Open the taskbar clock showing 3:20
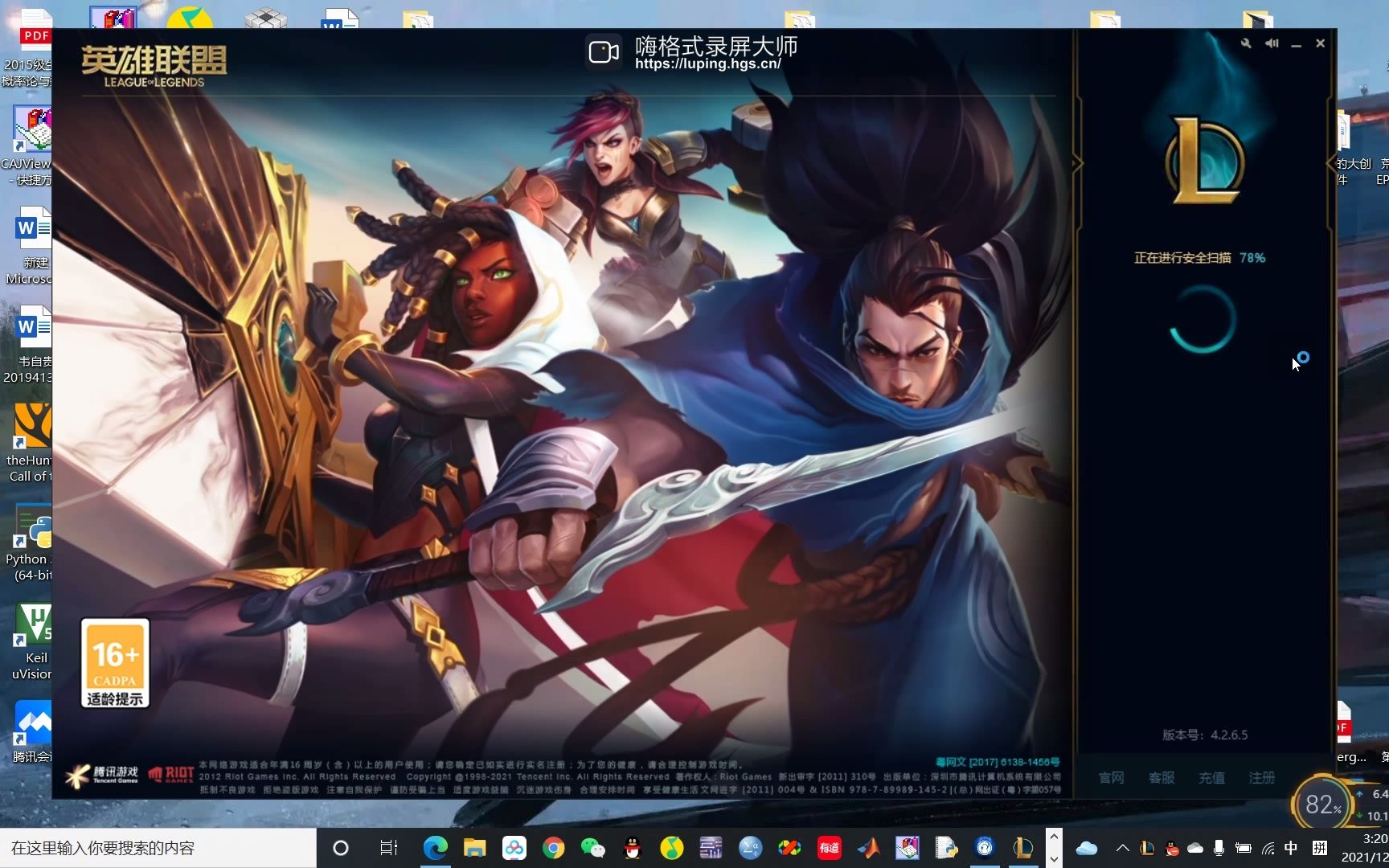Image resolution: width=1389 pixels, height=868 pixels. coord(1365,848)
